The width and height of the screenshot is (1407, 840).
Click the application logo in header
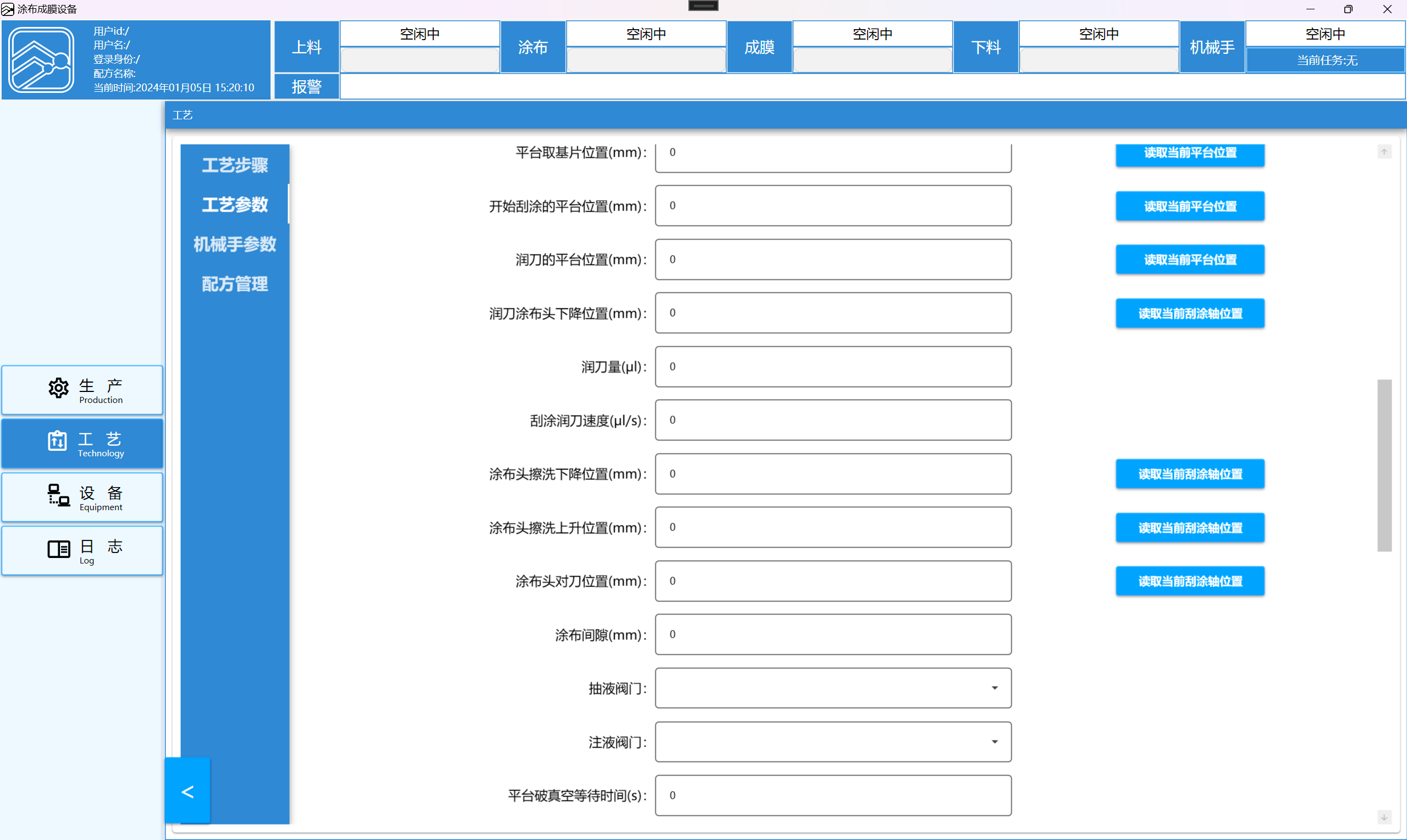41,59
